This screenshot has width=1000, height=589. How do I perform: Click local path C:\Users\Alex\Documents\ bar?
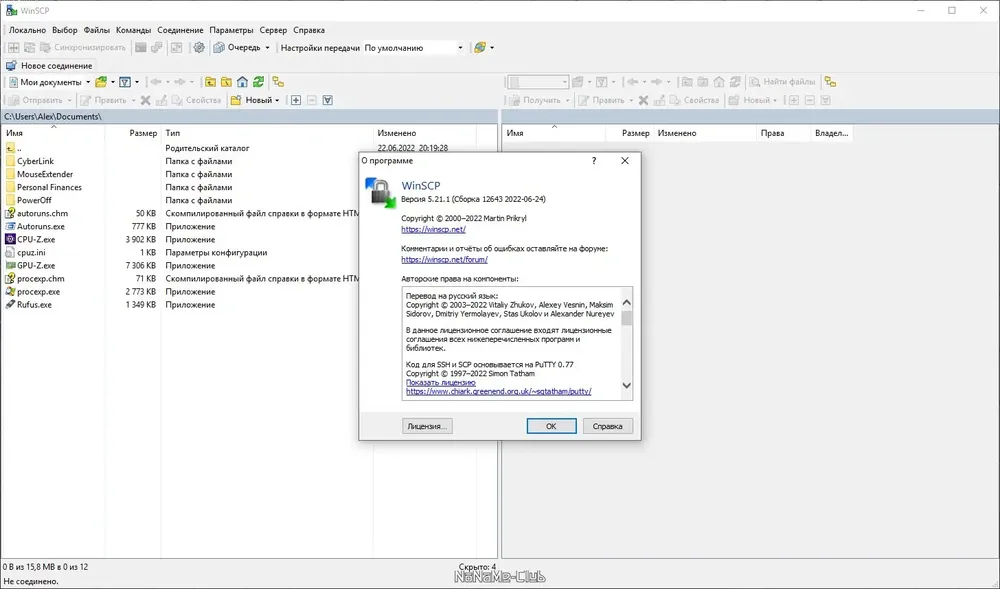pyautogui.click(x=249, y=117)
